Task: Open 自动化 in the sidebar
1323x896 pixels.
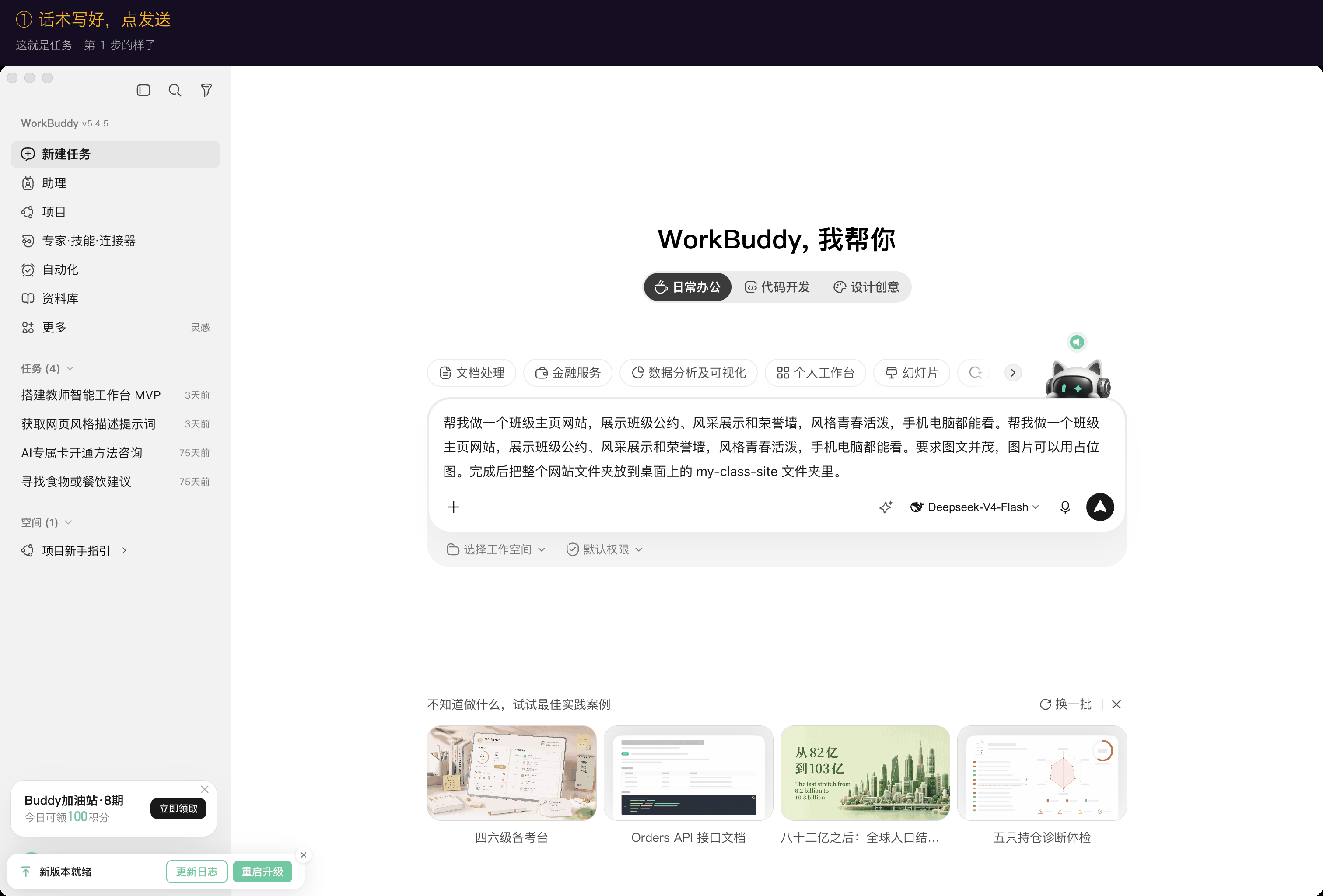Action: pos(115,269)
